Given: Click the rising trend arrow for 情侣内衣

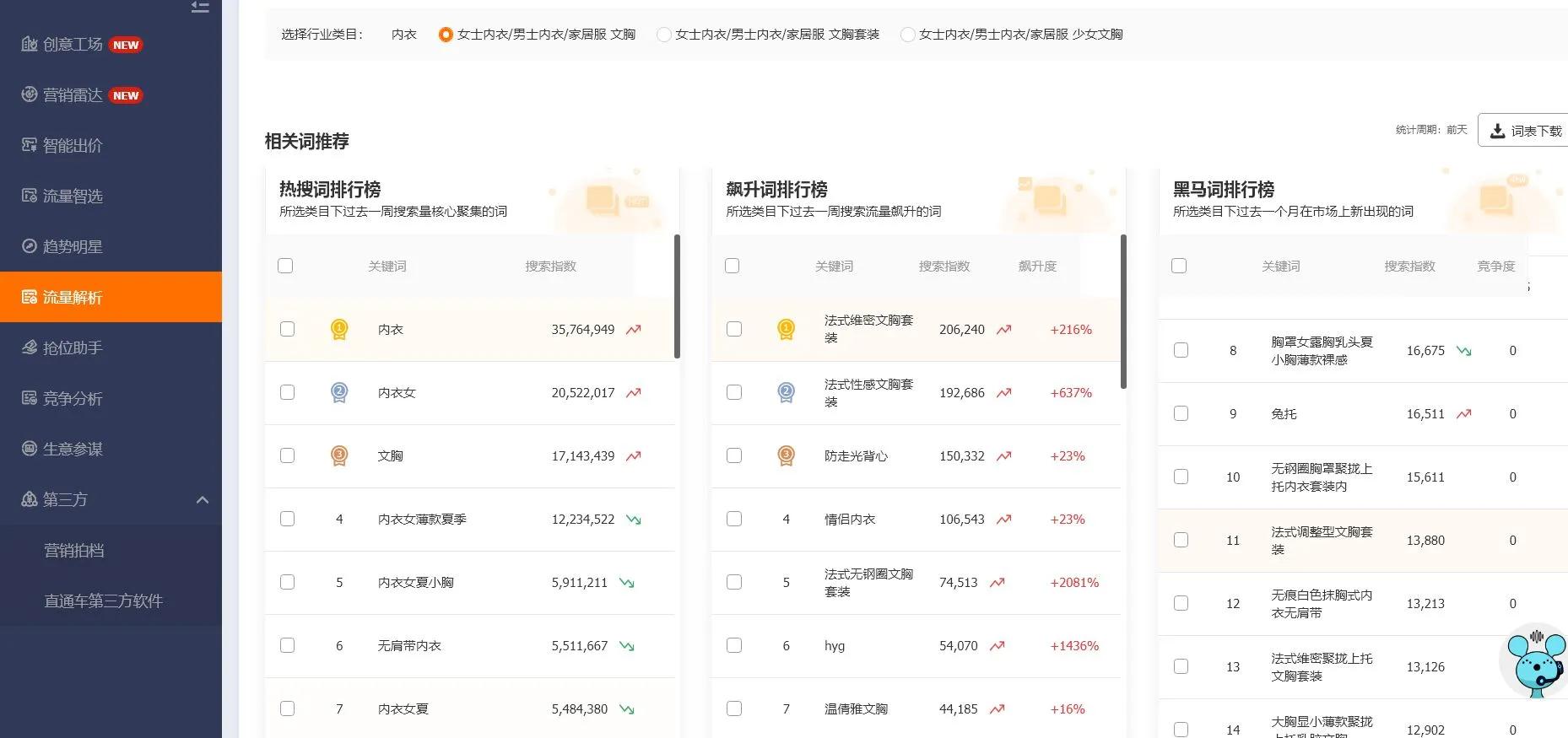Looking at the screenshot, I should (1003, 520).
